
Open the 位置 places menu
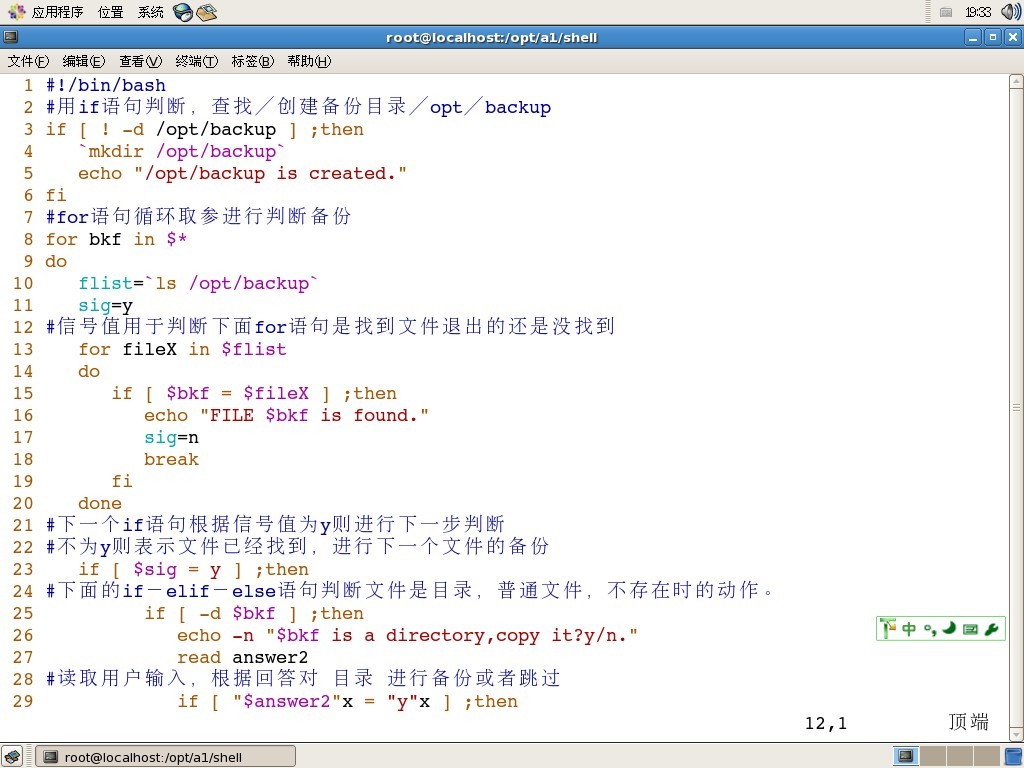click(x=110, y=12)
